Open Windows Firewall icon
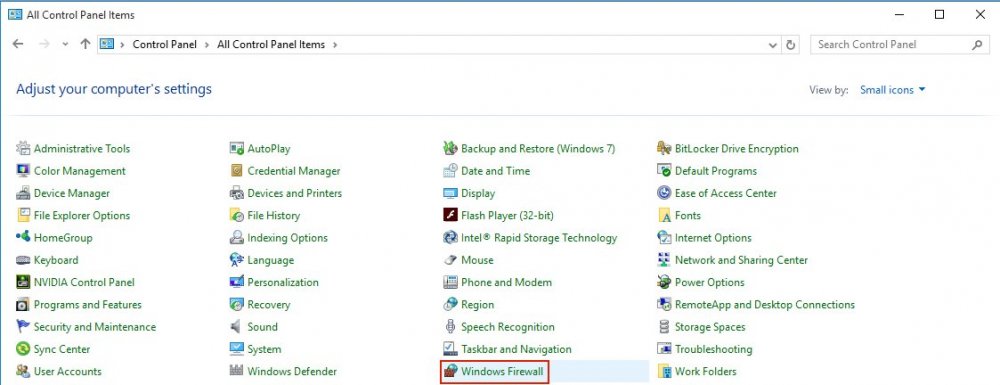This screenshot has height=385, width=1000. [451, 372]
